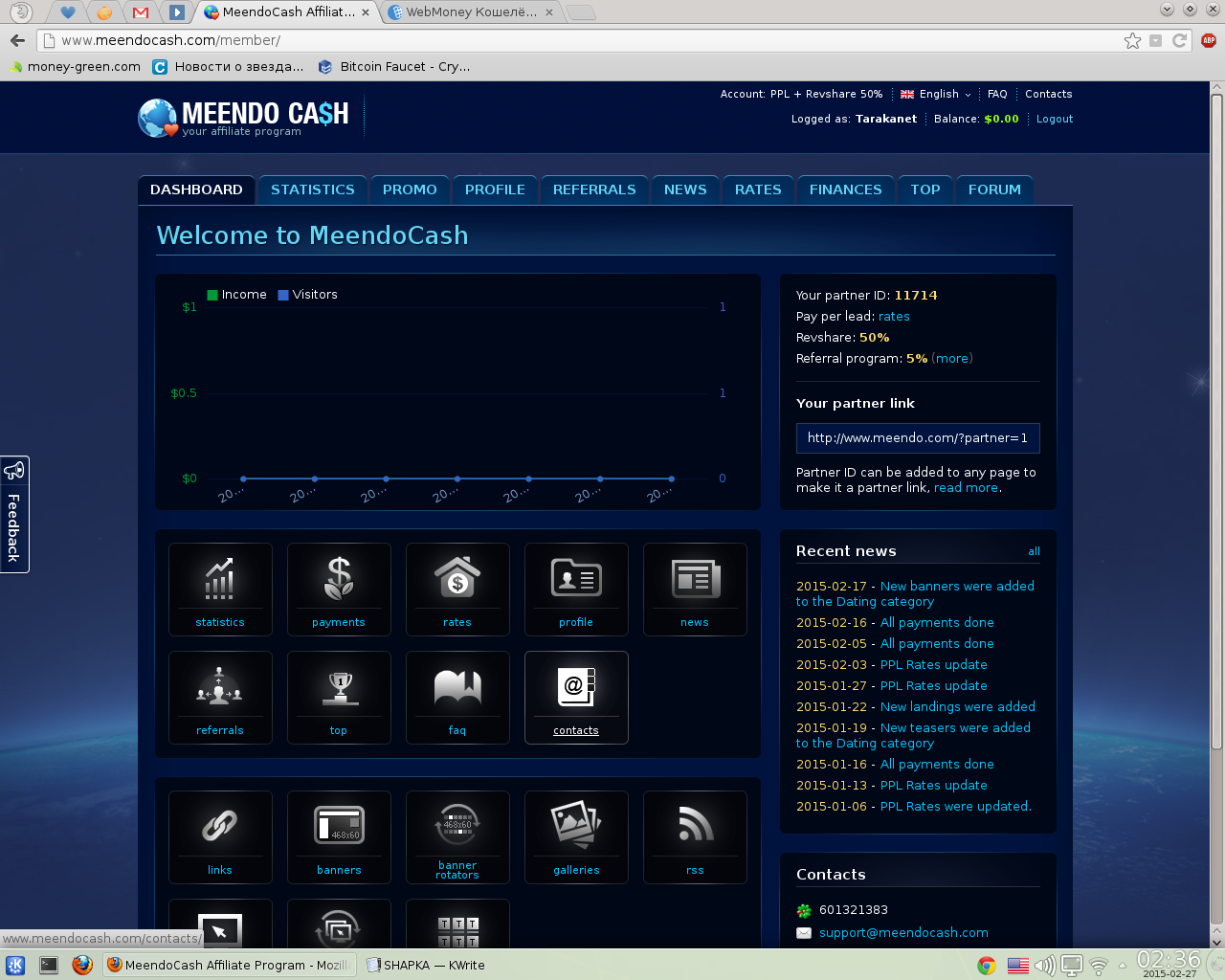
Task: Select the partner link field
Action: coord(918,437)
